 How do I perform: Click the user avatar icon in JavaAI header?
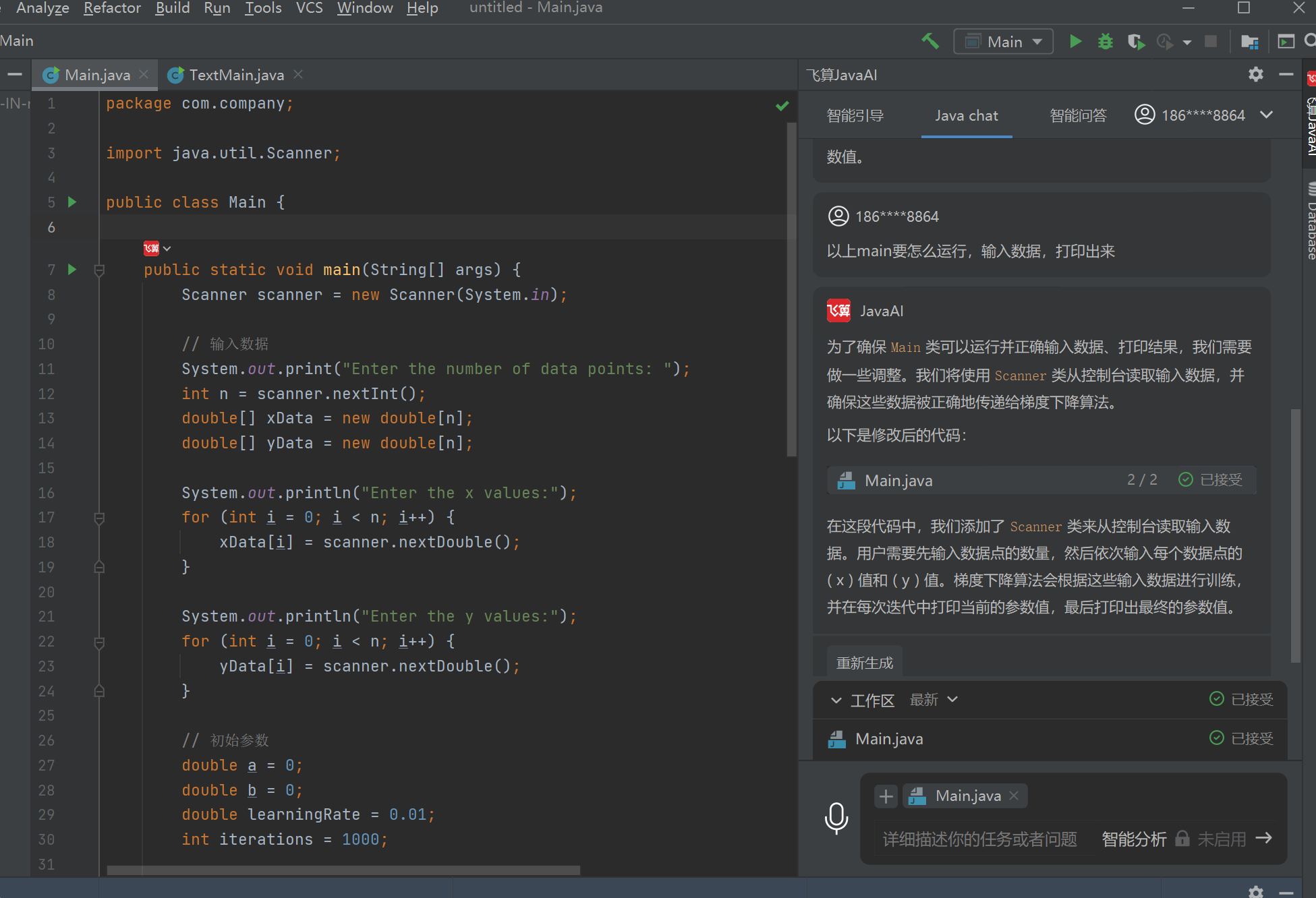click(1145, 115)
